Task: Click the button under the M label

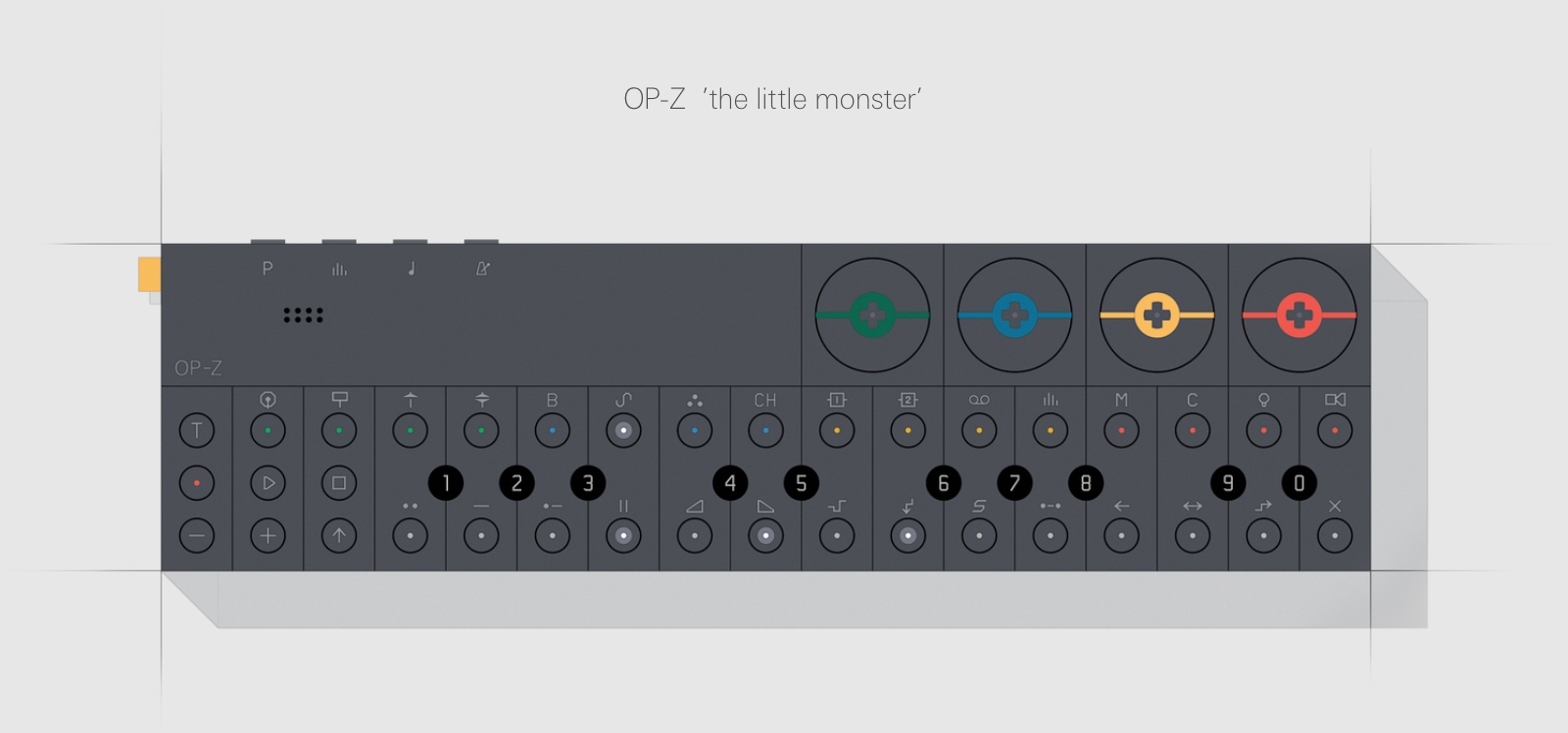Action: pyautogui.click(x=1121, y=430)
